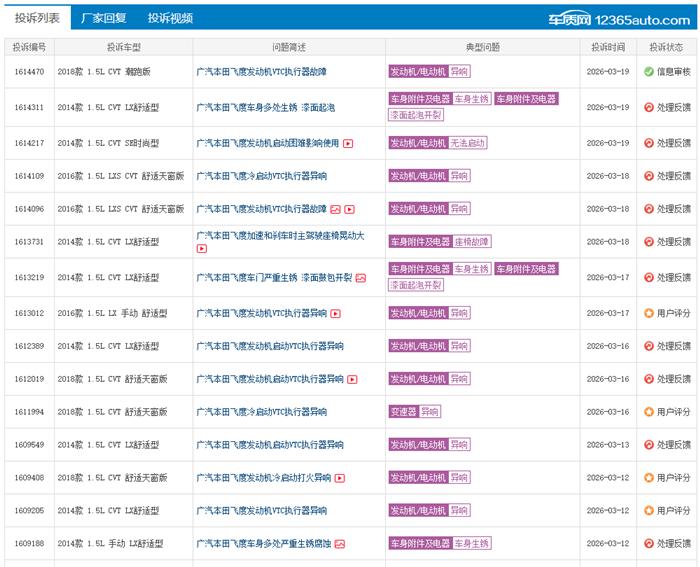The width and height of the screenshot is (700, 567).
Task: Open the 厂家回复 tab
Action: [104, 18]
